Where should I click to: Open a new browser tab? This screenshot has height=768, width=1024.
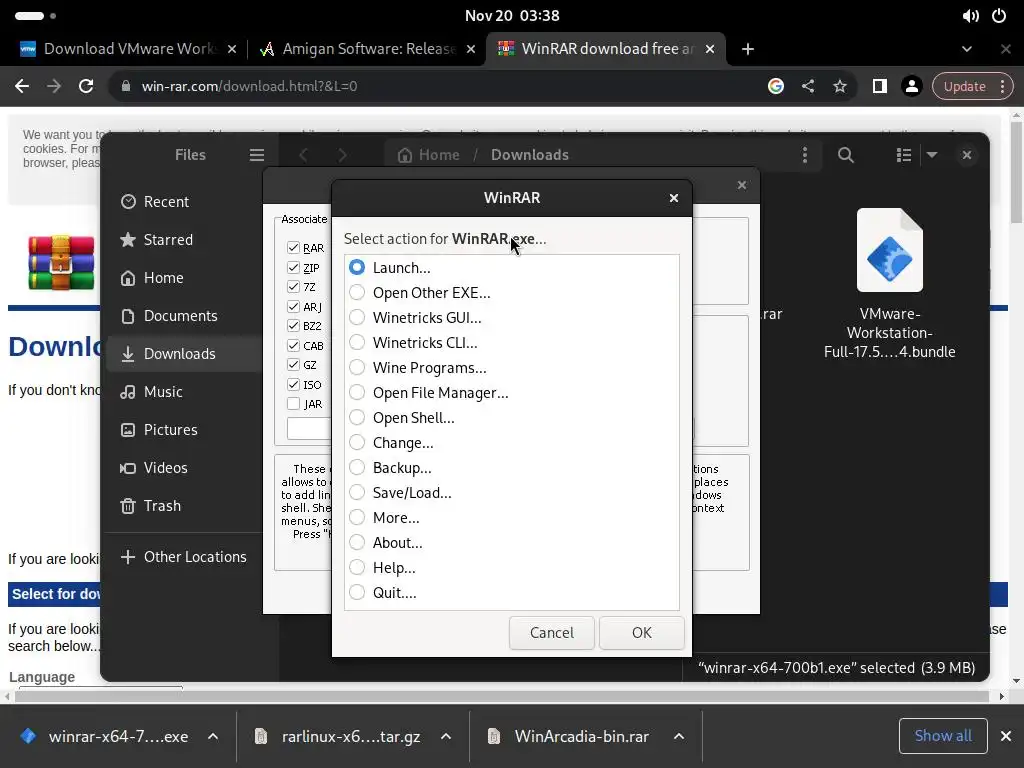tap(748, 49)
